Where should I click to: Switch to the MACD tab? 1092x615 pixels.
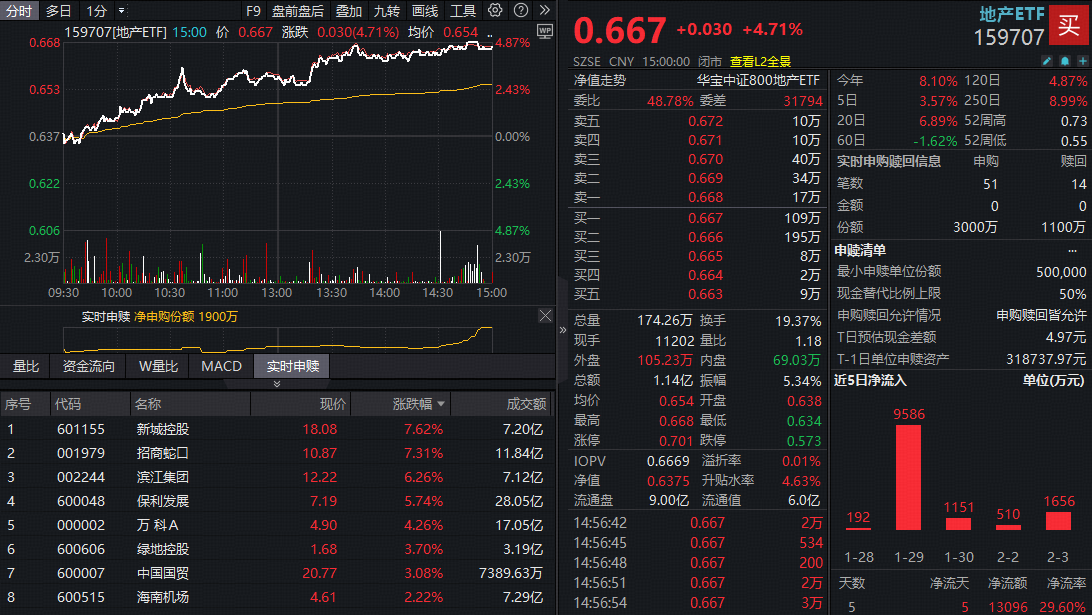click(221, 366)
